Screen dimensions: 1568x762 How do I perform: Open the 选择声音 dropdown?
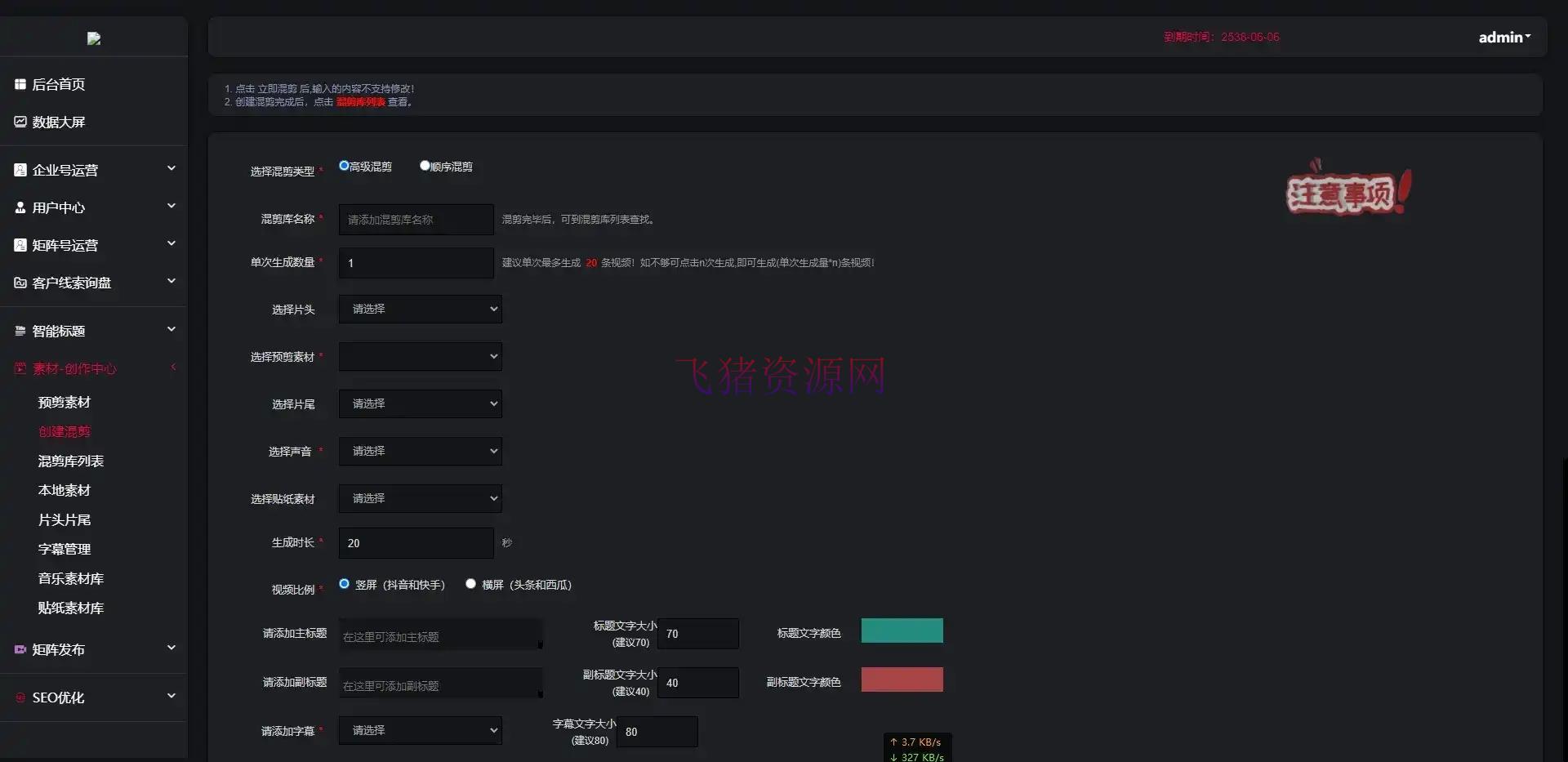[420, 451]
